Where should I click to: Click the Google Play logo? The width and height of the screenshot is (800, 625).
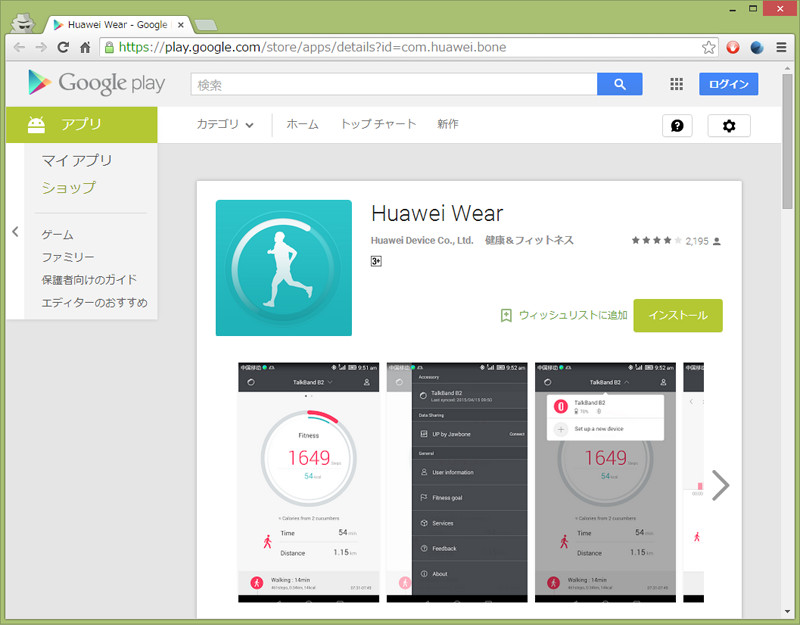[97, 83]
